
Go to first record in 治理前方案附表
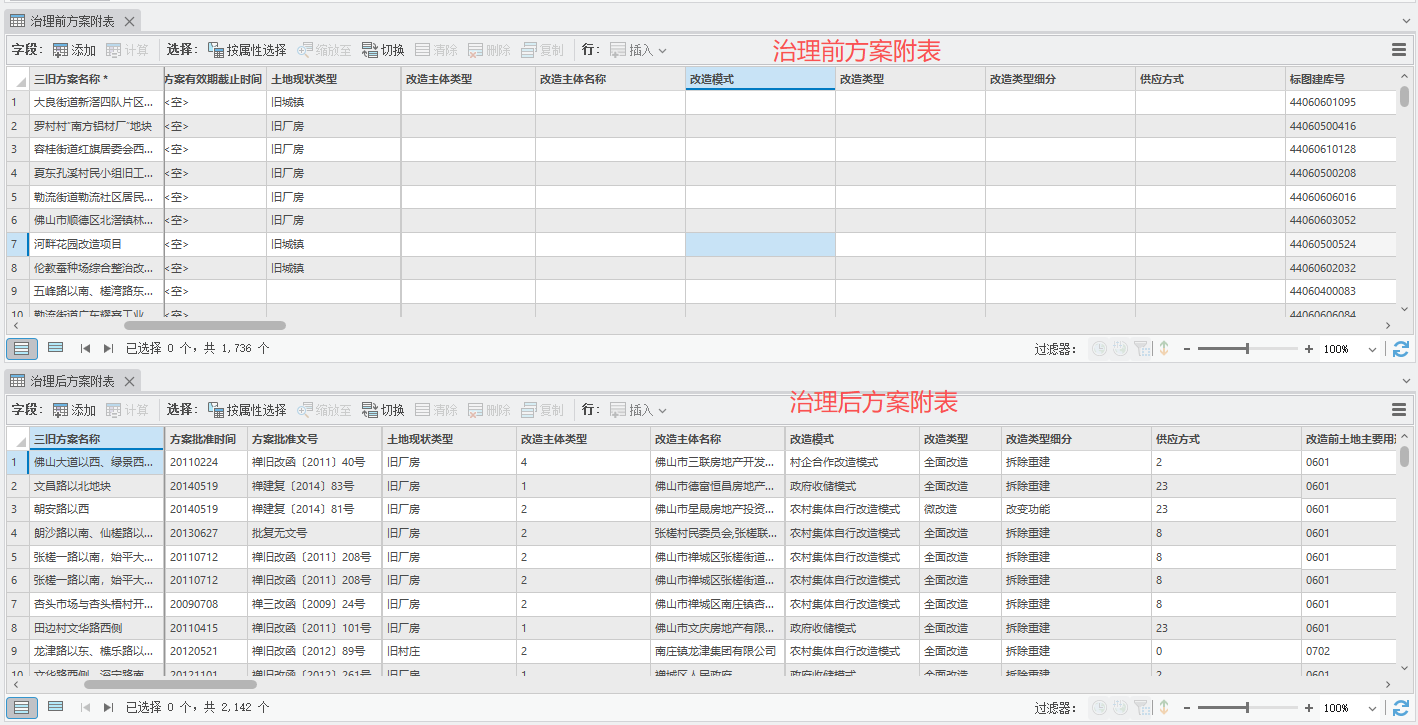(x=85, y=349)
